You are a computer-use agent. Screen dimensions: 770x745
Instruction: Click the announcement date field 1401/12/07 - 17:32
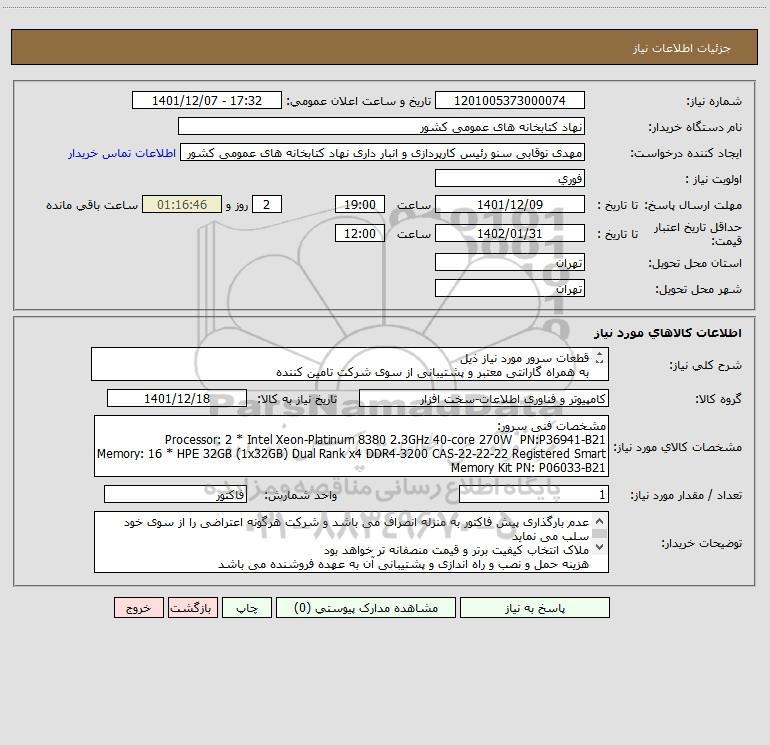point(207,100)
